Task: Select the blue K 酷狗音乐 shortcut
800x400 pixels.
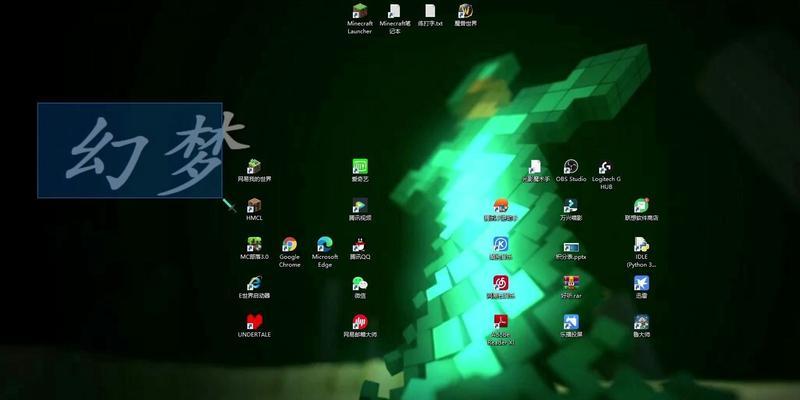Action: tap(501, 248)
